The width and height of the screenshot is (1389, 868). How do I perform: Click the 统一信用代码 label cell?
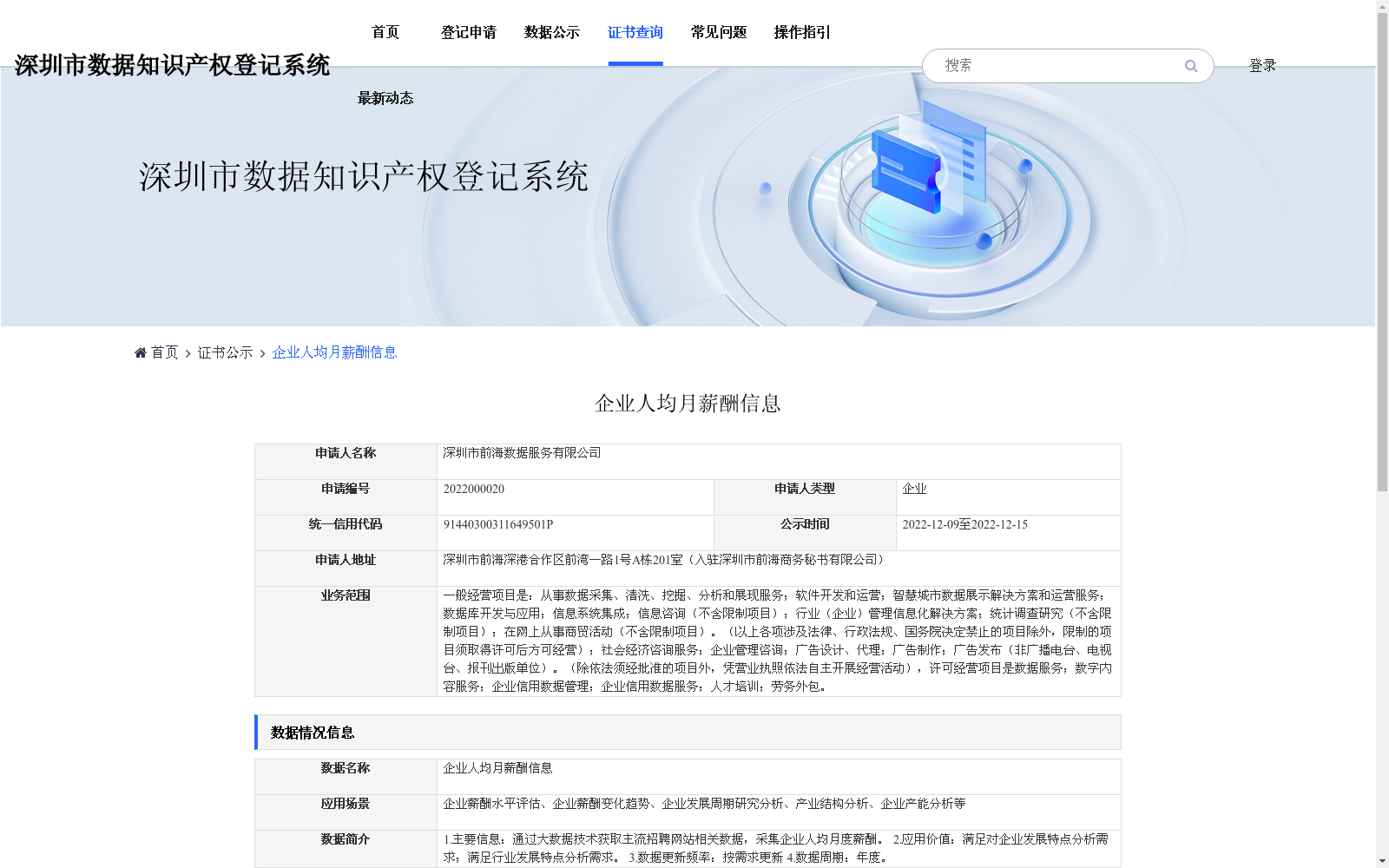click(x=346, y=533)
